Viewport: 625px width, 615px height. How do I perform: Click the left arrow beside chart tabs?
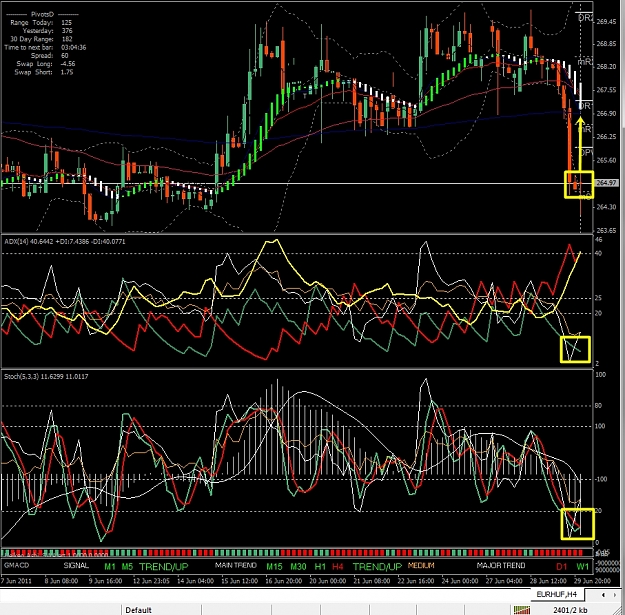(603, 595)
